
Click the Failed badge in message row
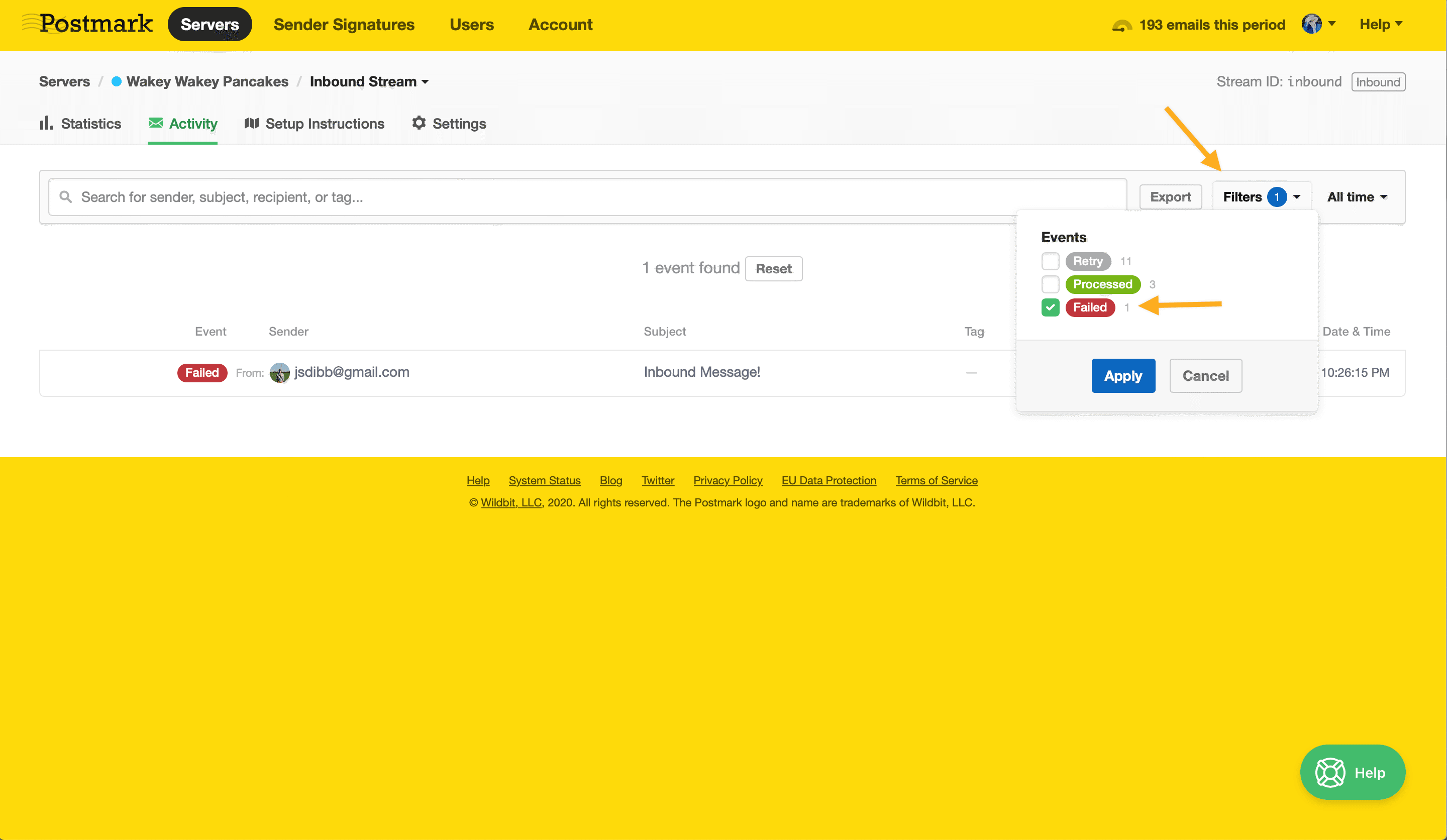202,373
